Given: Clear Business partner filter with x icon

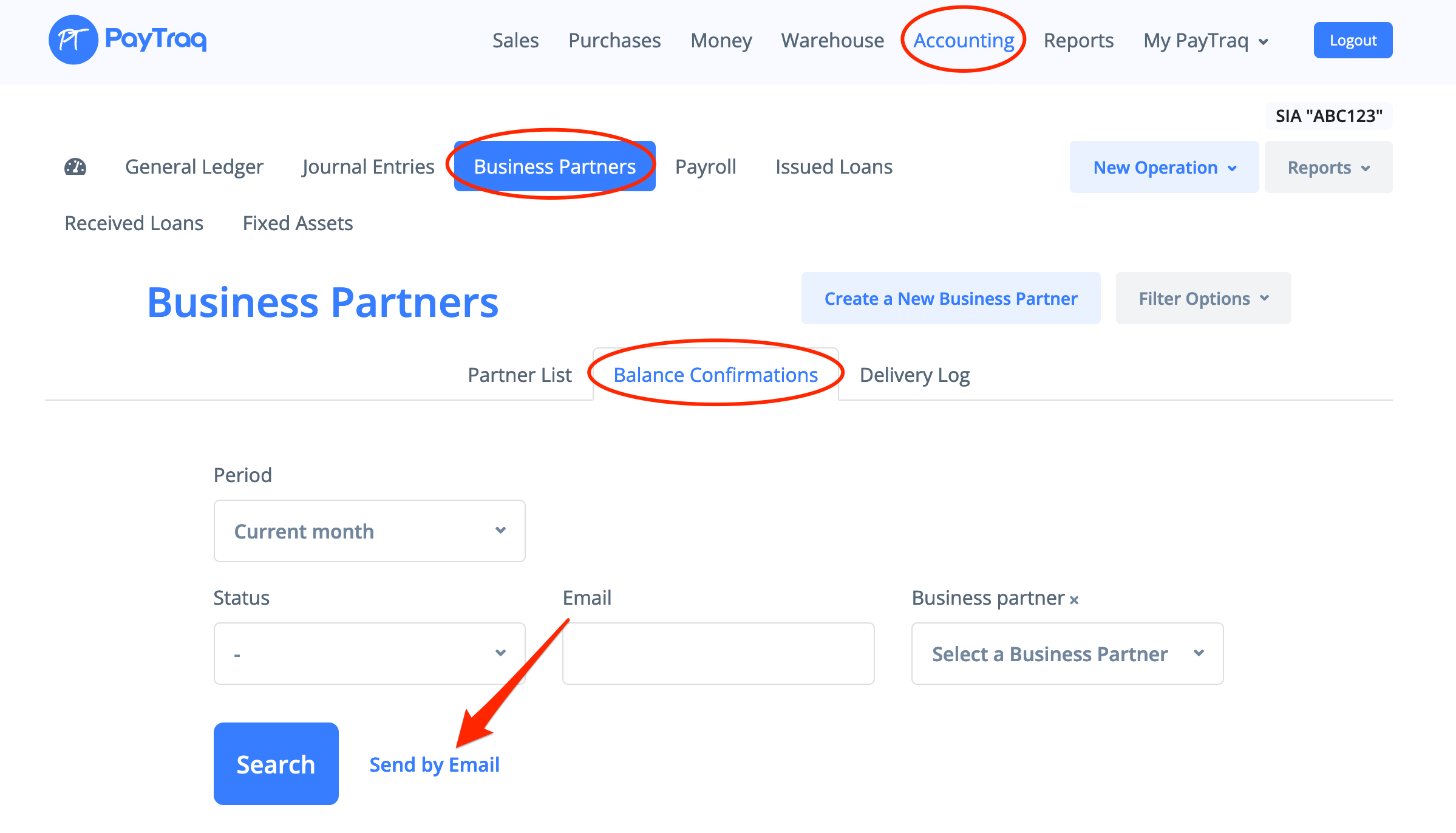Looking at the screenshot, I should click(x=1074, y=600).
